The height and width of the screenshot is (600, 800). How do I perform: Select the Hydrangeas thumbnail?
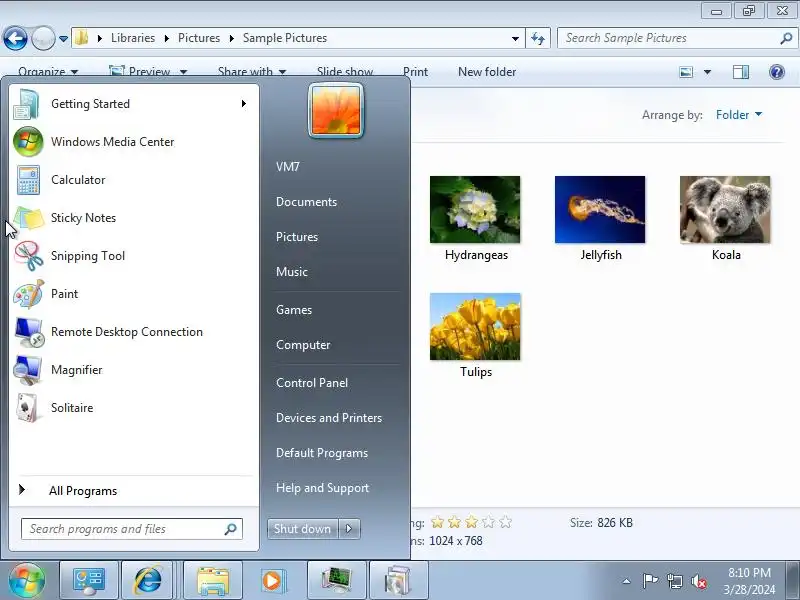pyautogui.click(x=476, y=210)
